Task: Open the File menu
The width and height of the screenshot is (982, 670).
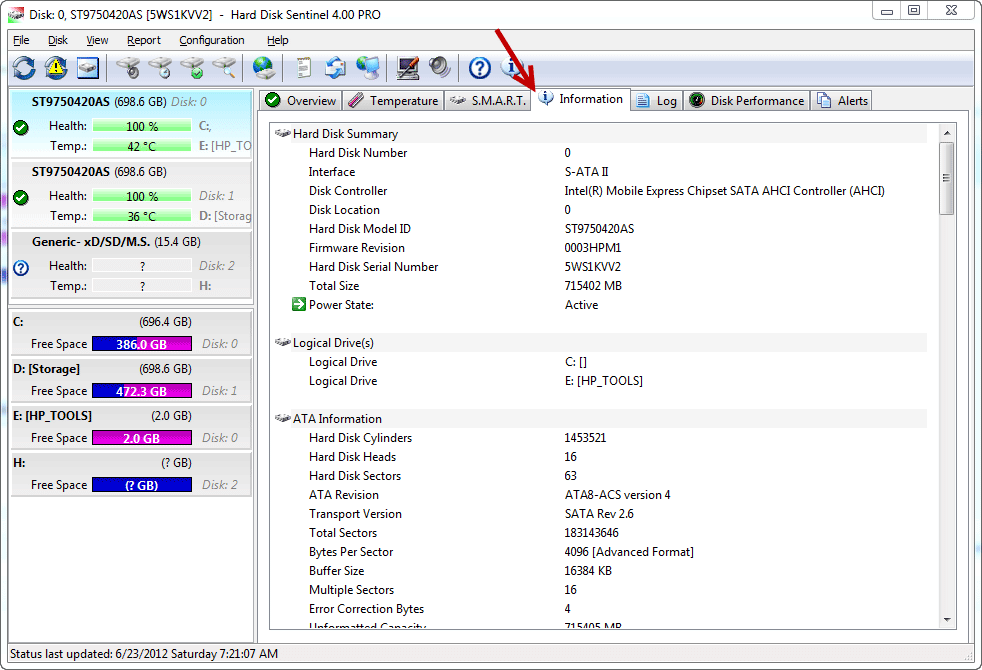Action: coord(21,40)
